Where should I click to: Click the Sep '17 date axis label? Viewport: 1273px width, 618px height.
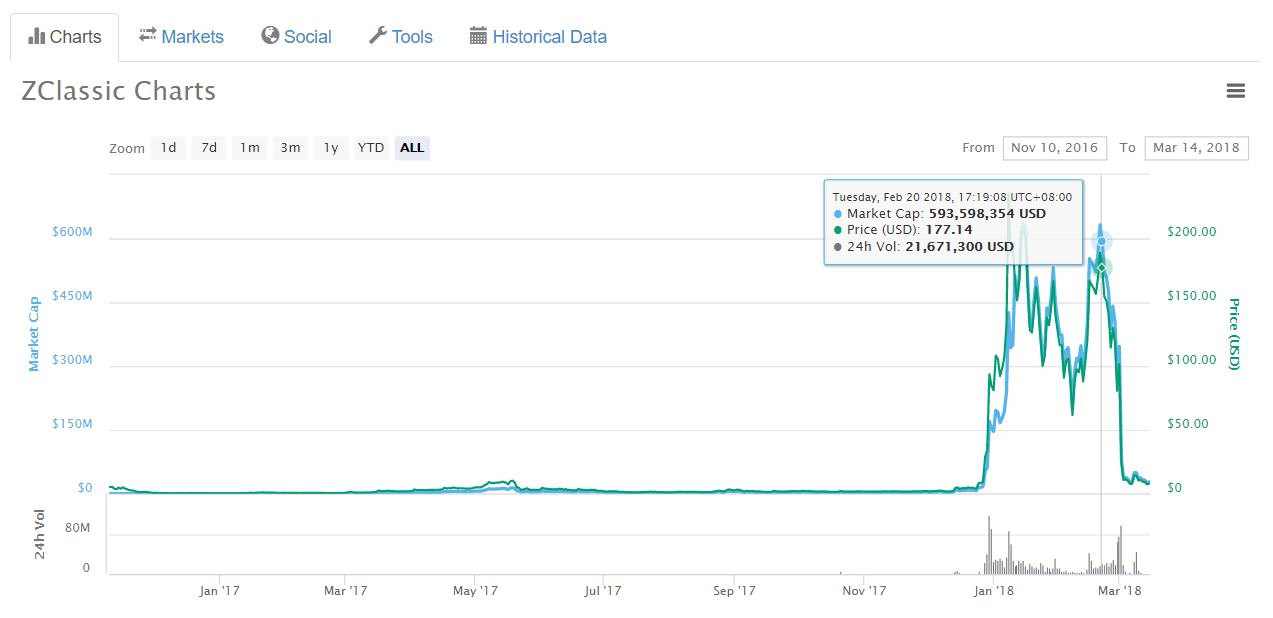734,591
